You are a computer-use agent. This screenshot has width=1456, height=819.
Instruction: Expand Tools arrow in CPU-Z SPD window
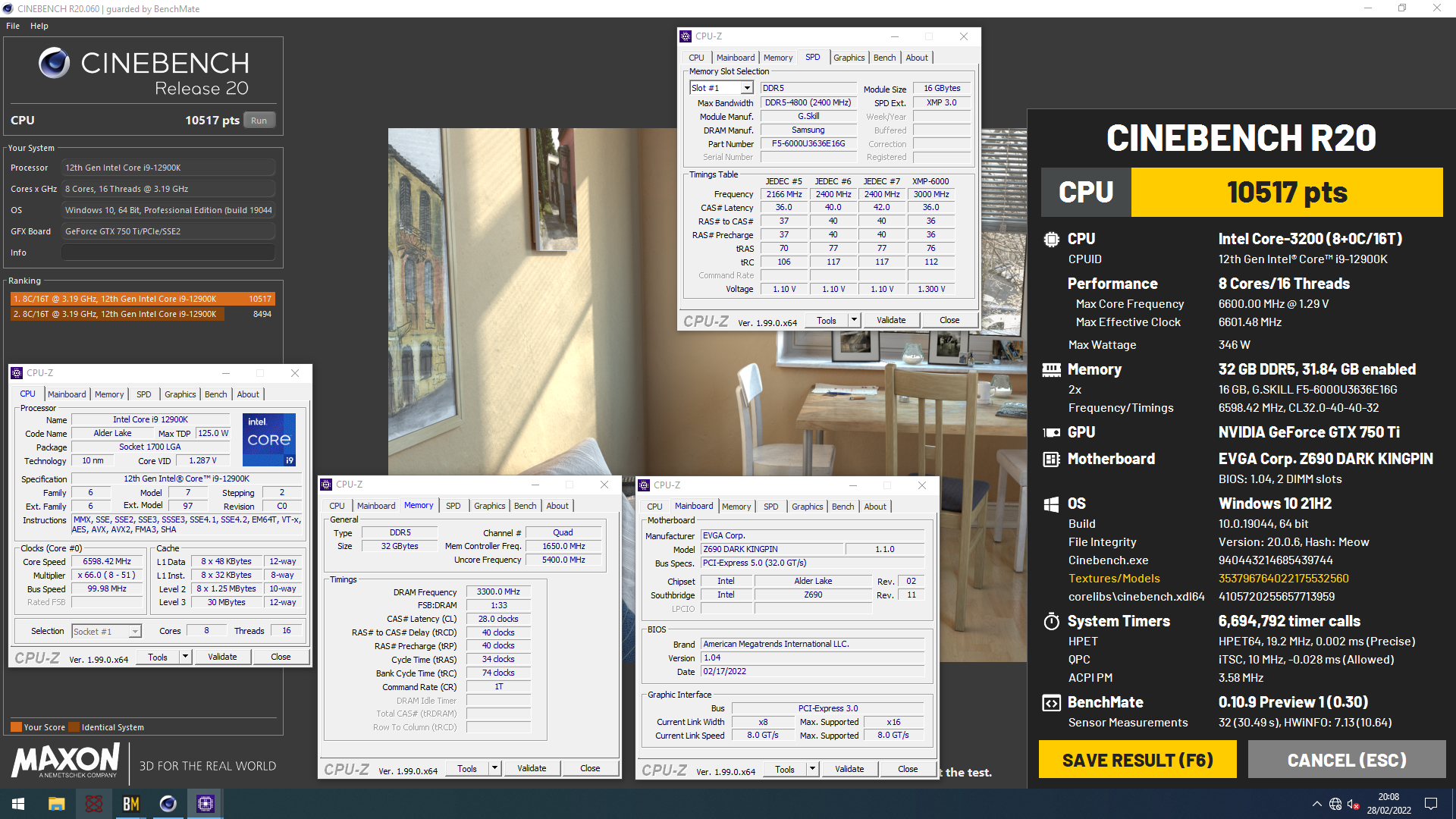point(854,320)
